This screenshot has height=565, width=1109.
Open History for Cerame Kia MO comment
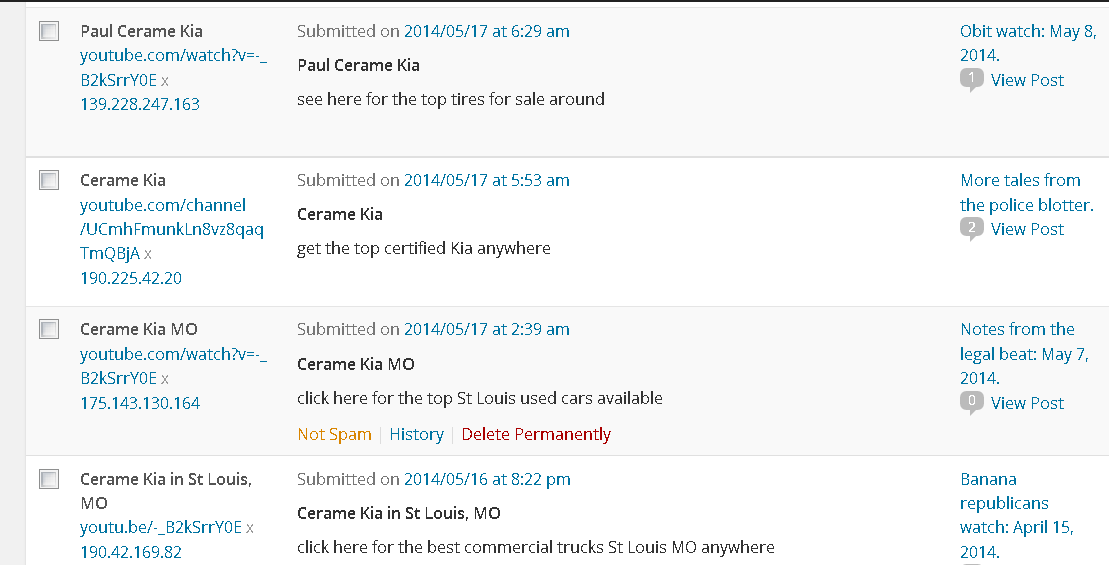pos(416,434)
